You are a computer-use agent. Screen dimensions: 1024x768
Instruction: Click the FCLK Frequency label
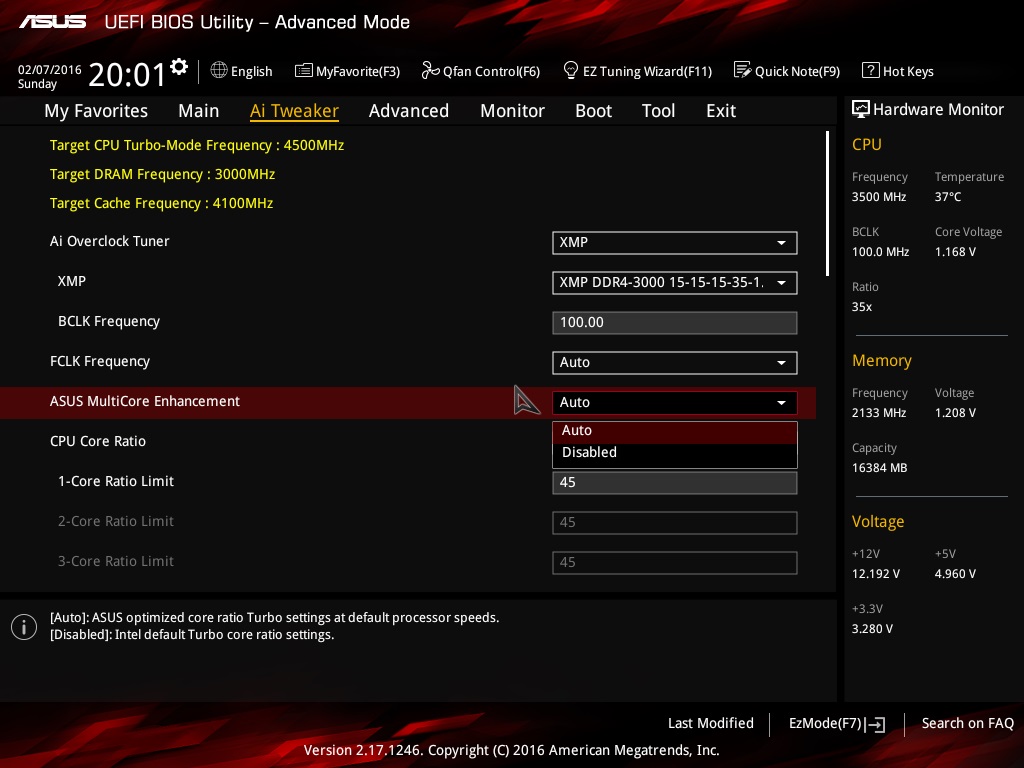coord(100,361)
